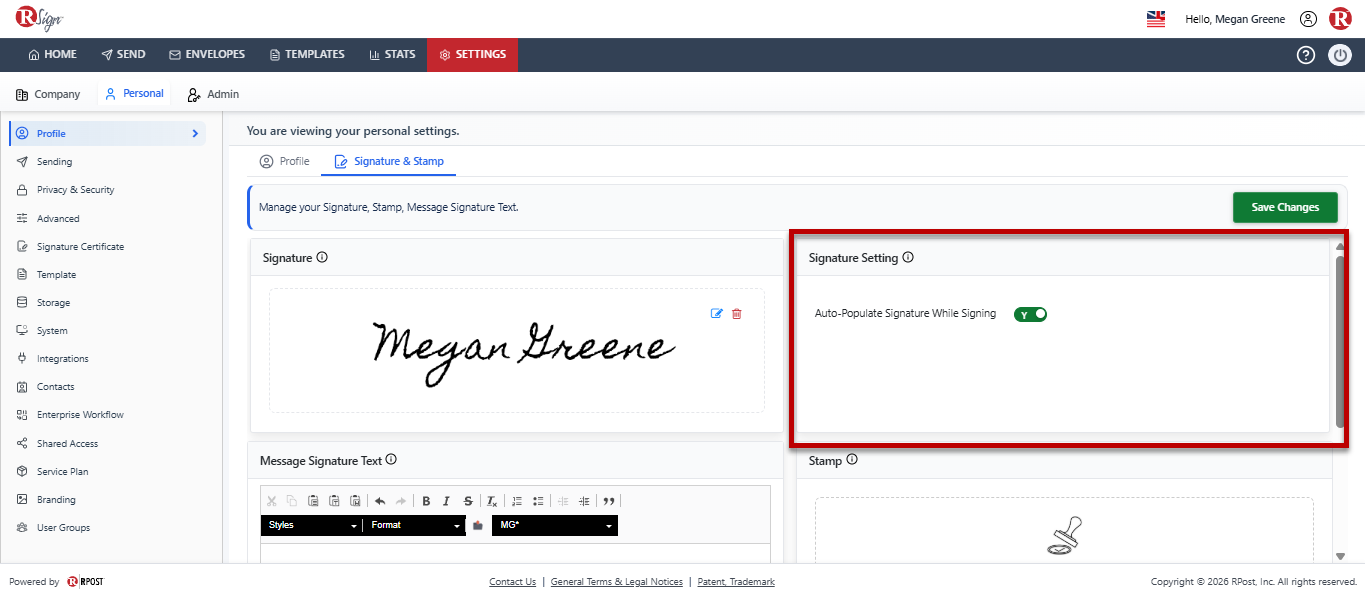Remove text formatting
The width and height of the screenshot is (1365, 596).
pos(492,501)
